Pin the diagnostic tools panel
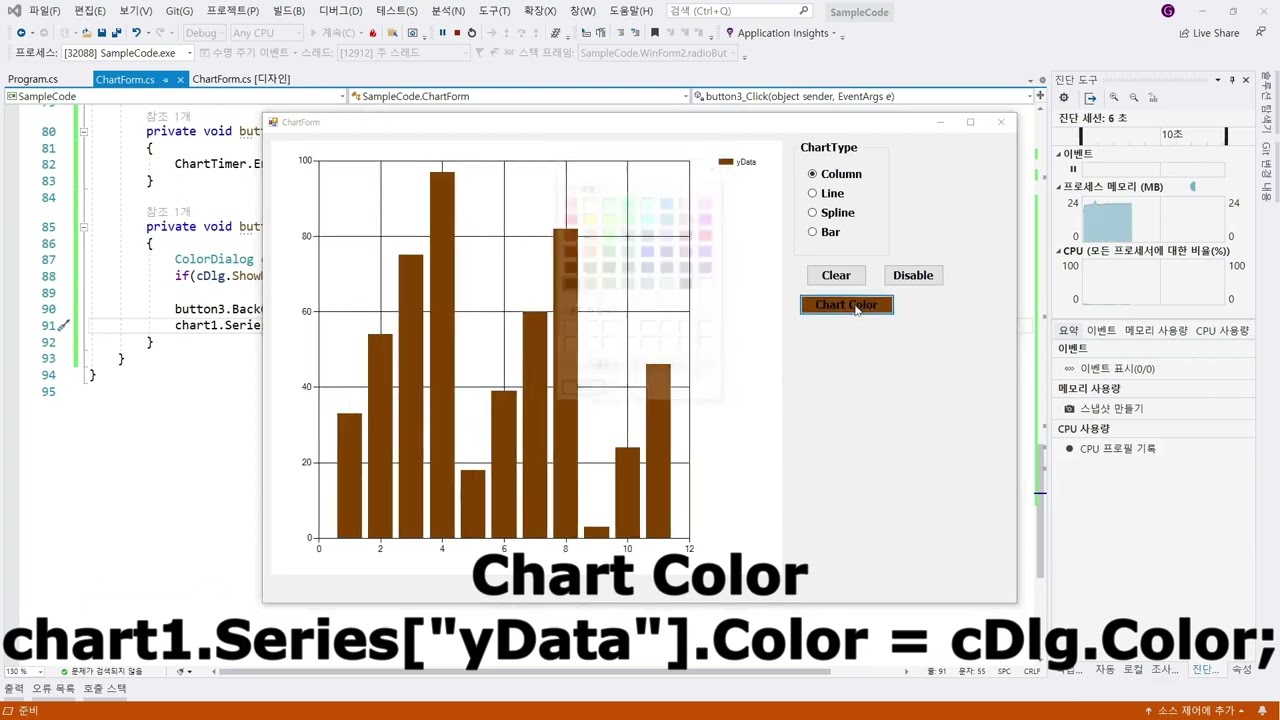This screenshot has height=720, width=1280. [x=1232, y=80]
